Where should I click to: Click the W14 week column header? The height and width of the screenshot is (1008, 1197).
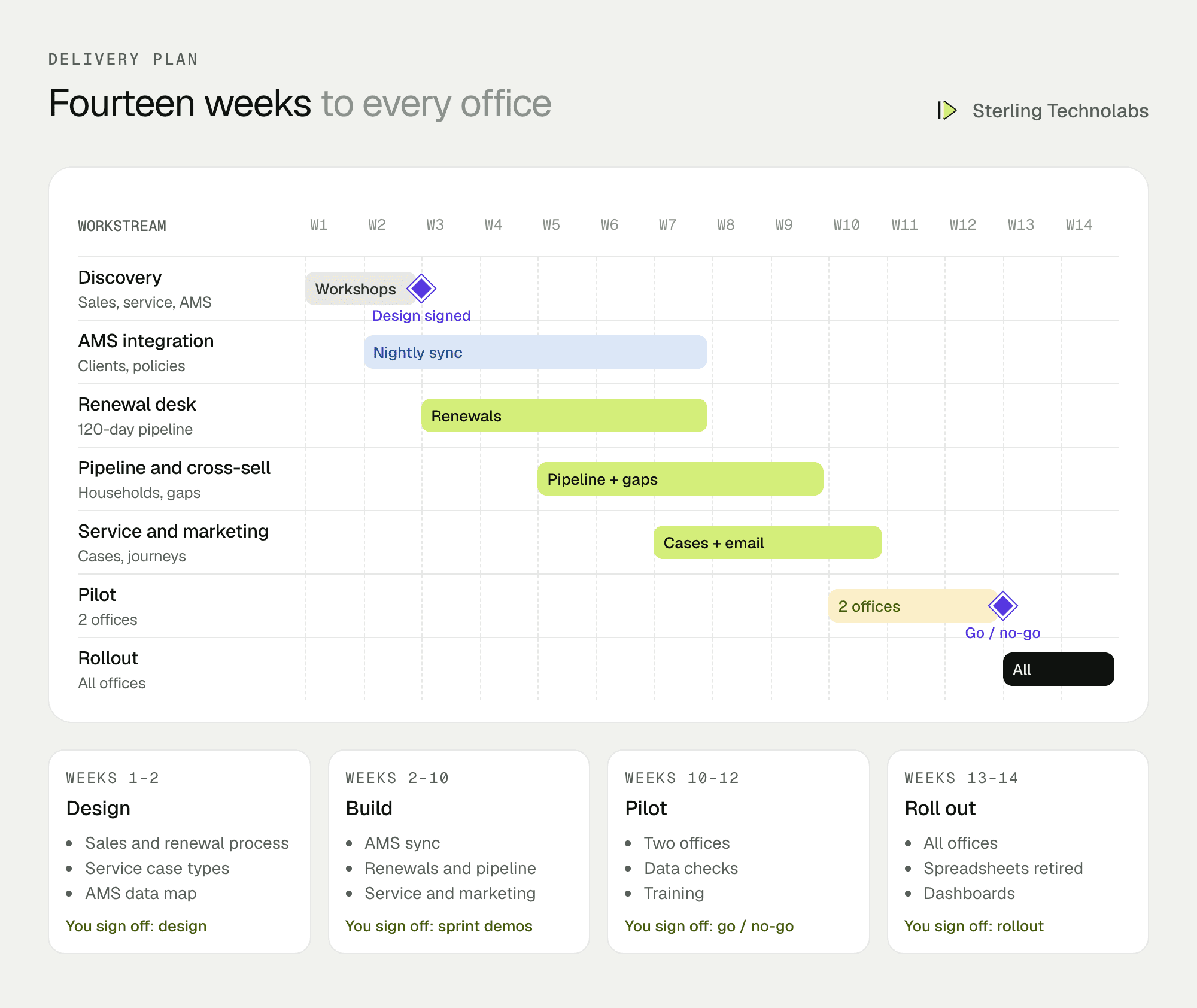pyautogui.click(x=1078, y=225)
